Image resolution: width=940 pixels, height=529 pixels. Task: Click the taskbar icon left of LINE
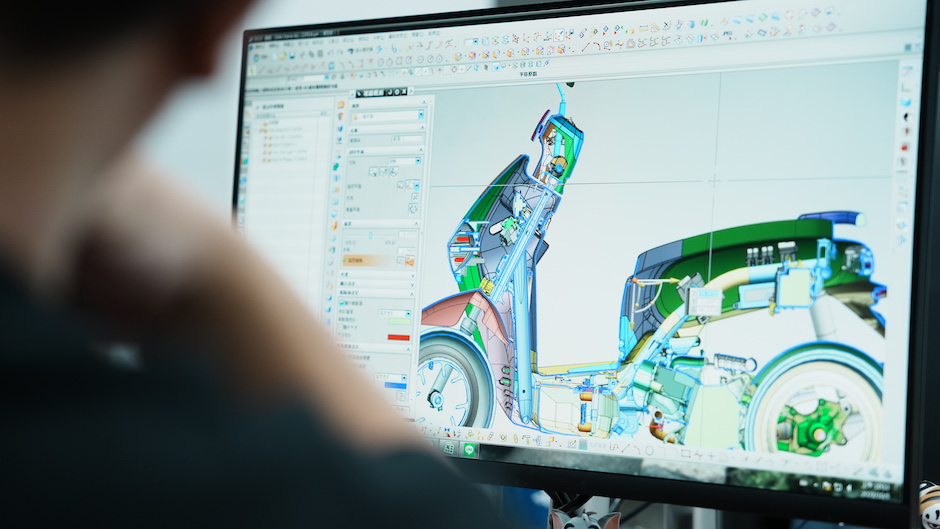[x=449, y=447]
